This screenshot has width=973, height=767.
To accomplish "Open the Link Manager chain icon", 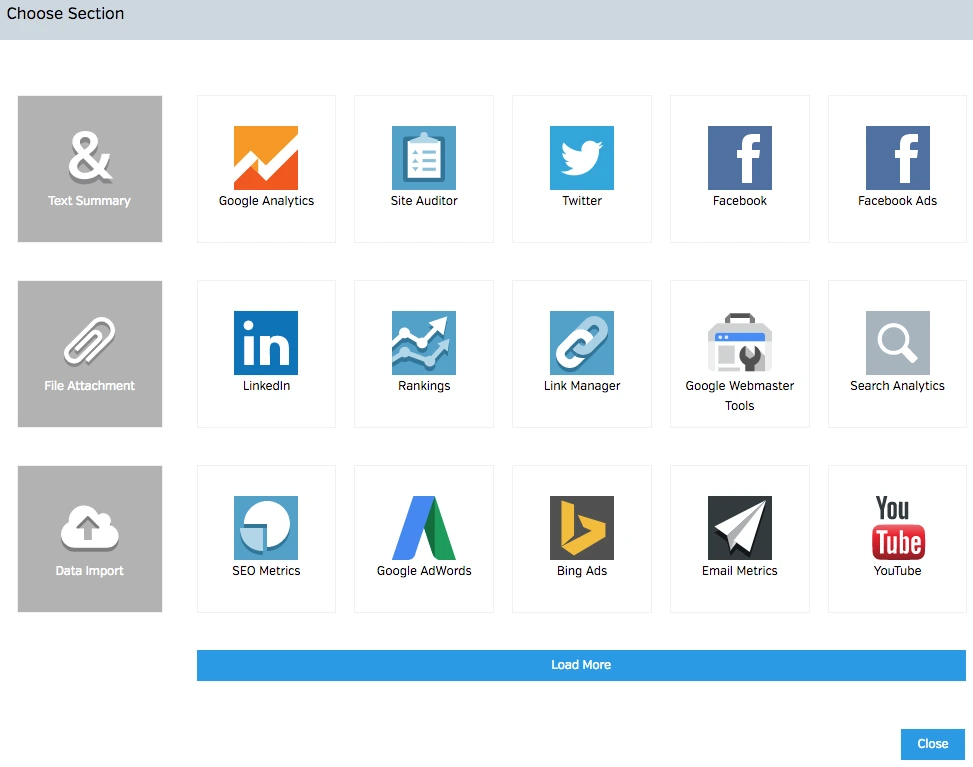I will [x=582, y=343].
